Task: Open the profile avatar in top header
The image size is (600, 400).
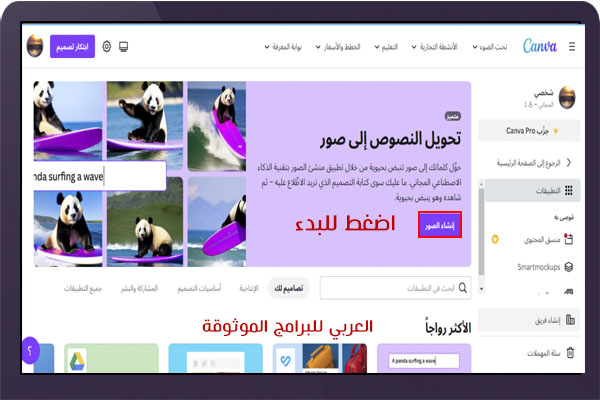Action: [x=35, y=46]
